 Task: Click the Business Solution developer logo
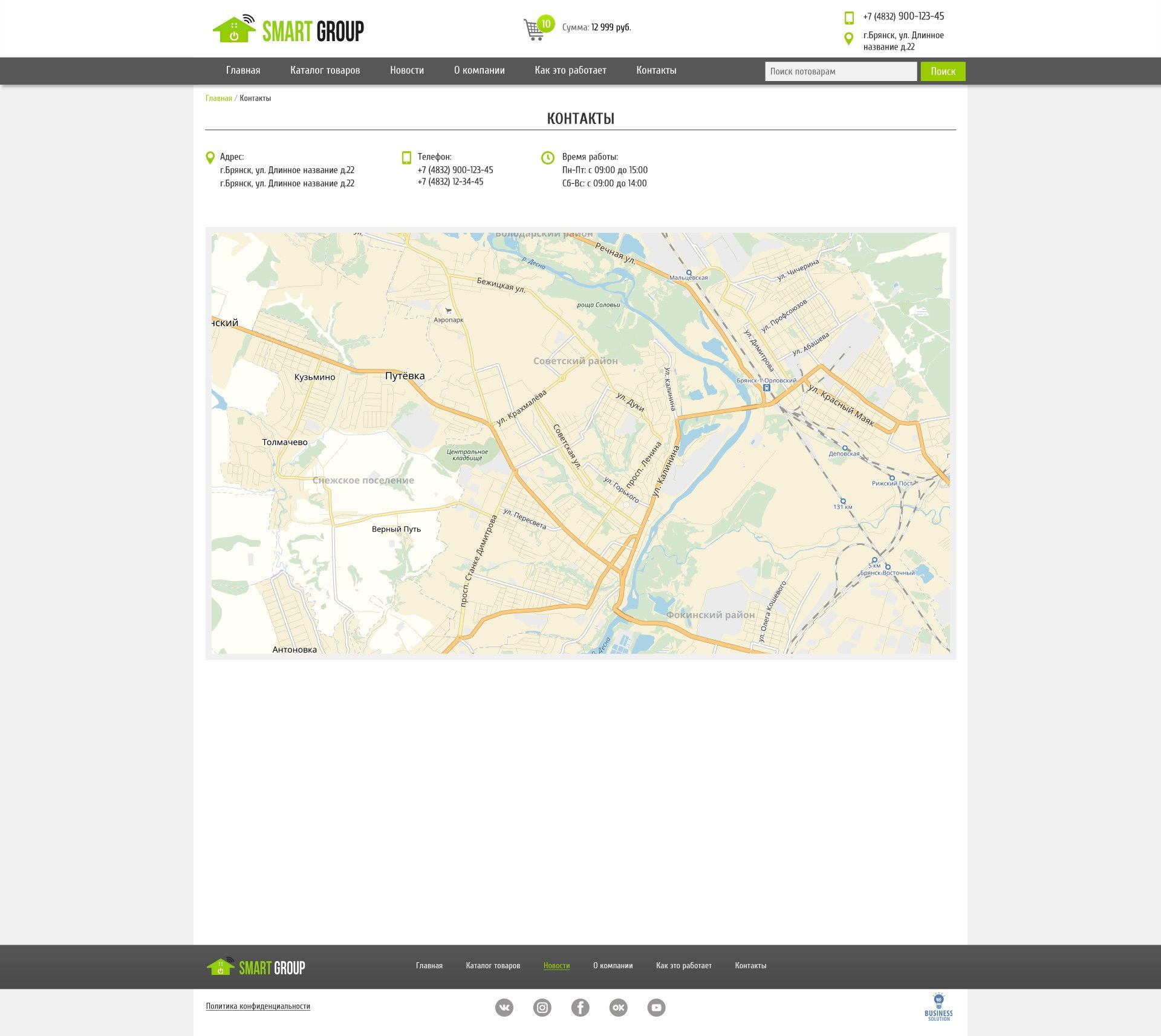[938, 1007]
